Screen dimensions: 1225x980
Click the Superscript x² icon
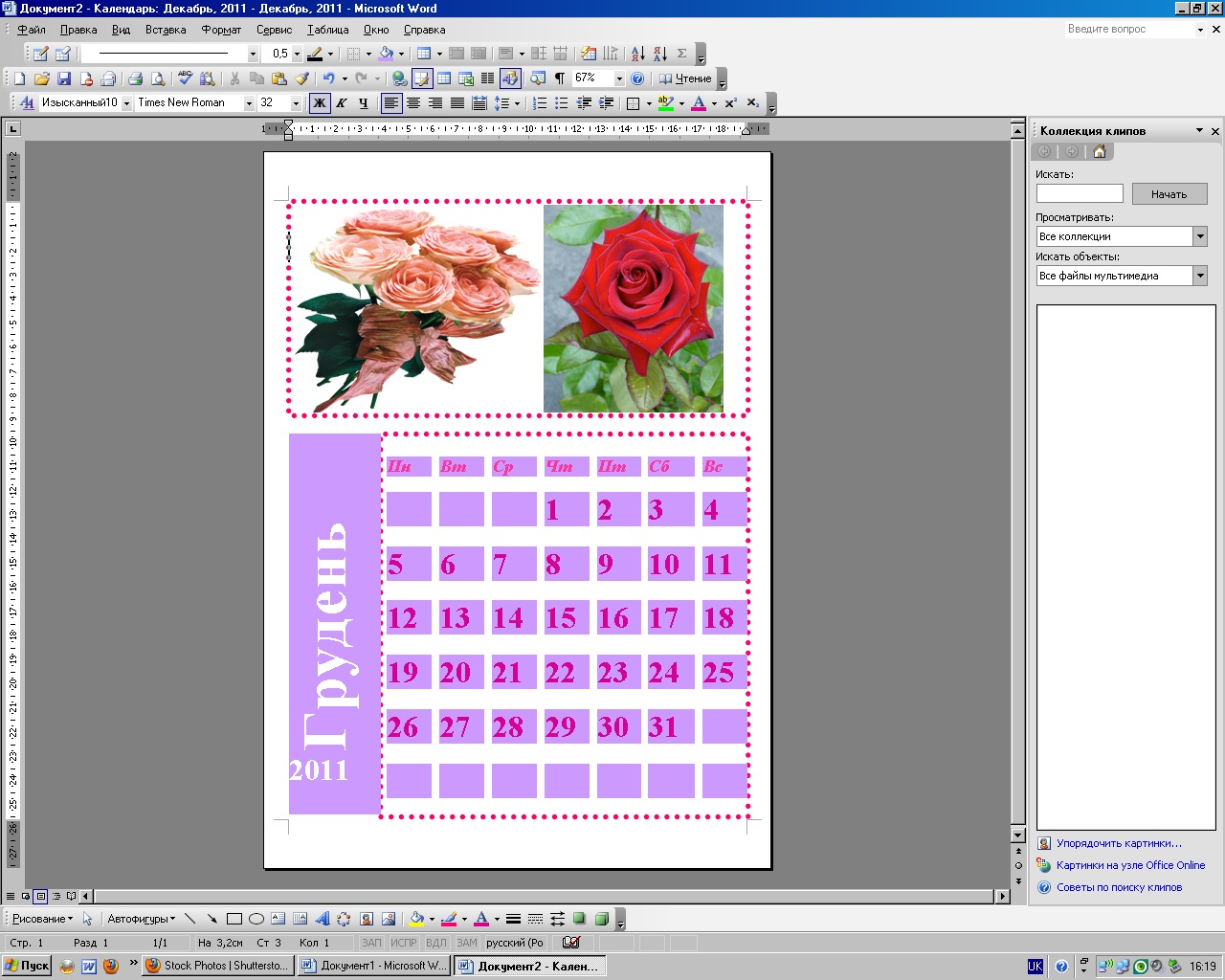[x=730, y=102]
